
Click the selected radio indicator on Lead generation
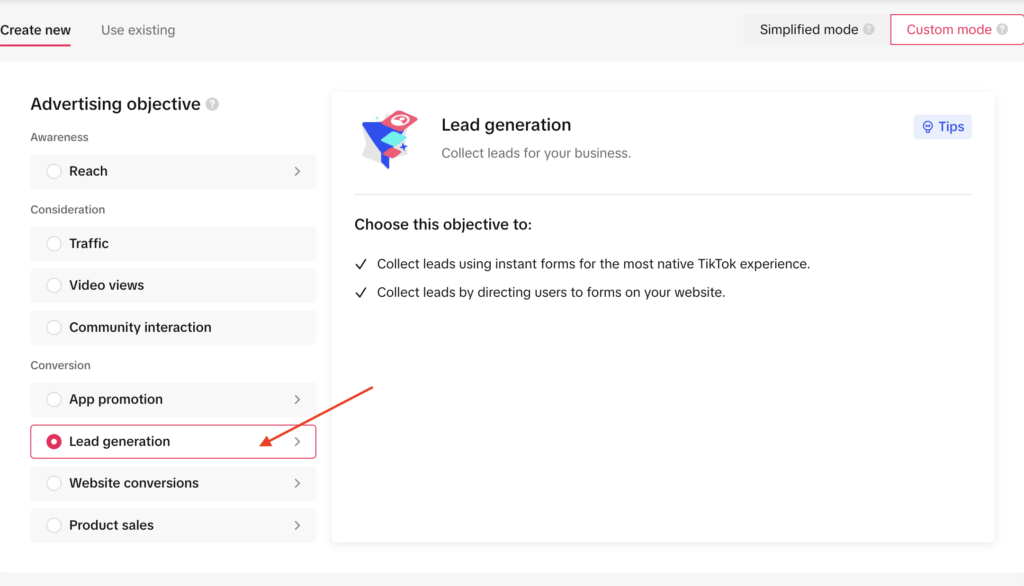pyautogui.click(x=53, y=441)
